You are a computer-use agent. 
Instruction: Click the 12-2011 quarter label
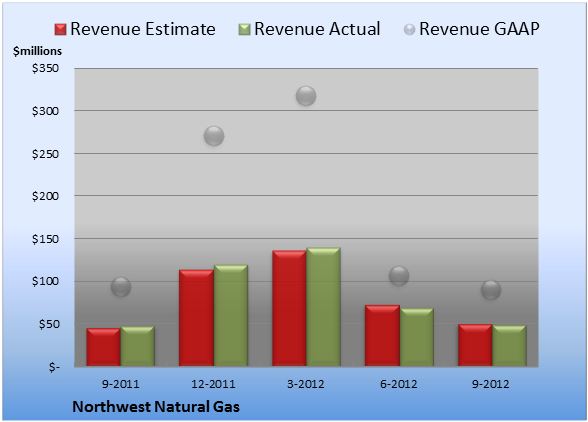213,384
